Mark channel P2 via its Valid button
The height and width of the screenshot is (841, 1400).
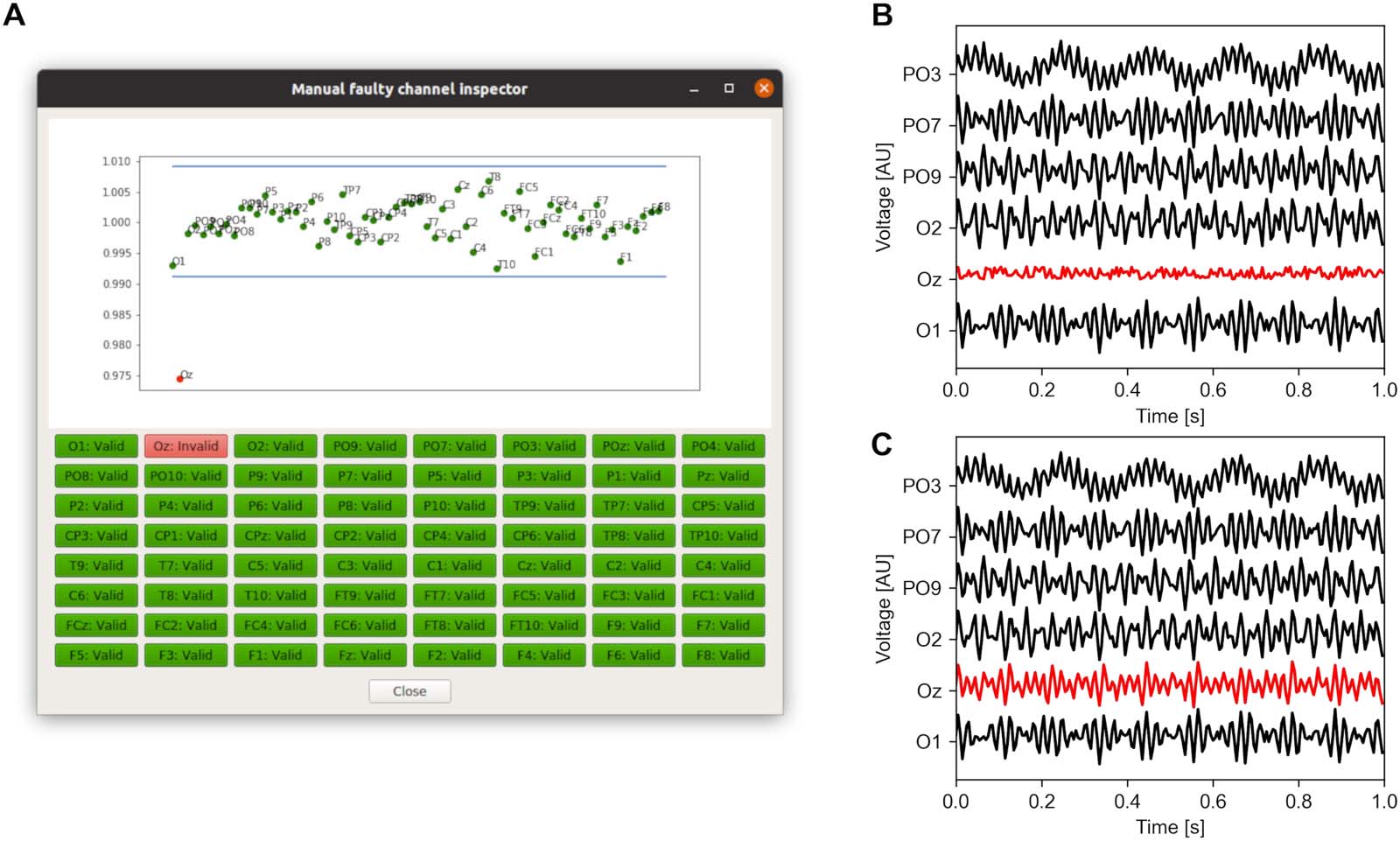coord(96,506)
